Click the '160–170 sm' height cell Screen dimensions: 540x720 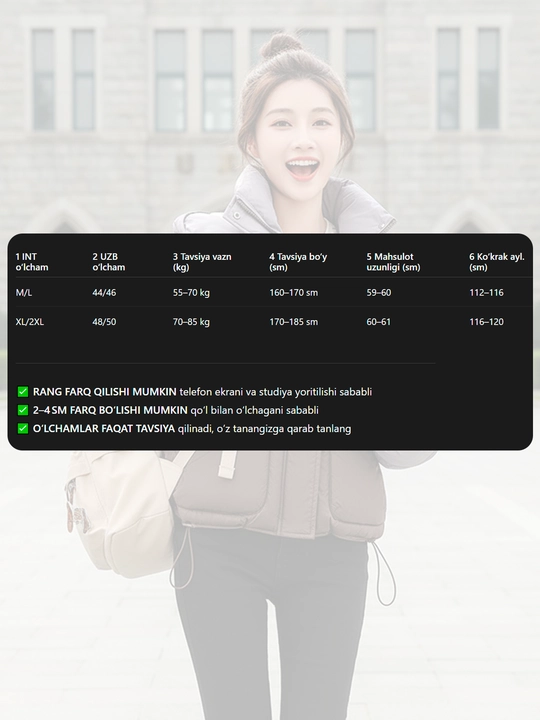point(293,292)
